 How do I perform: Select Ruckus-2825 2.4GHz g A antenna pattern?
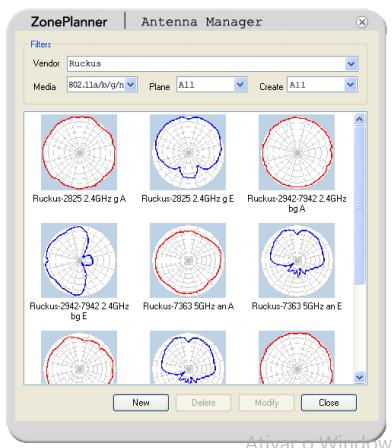(x=79, y=152)
